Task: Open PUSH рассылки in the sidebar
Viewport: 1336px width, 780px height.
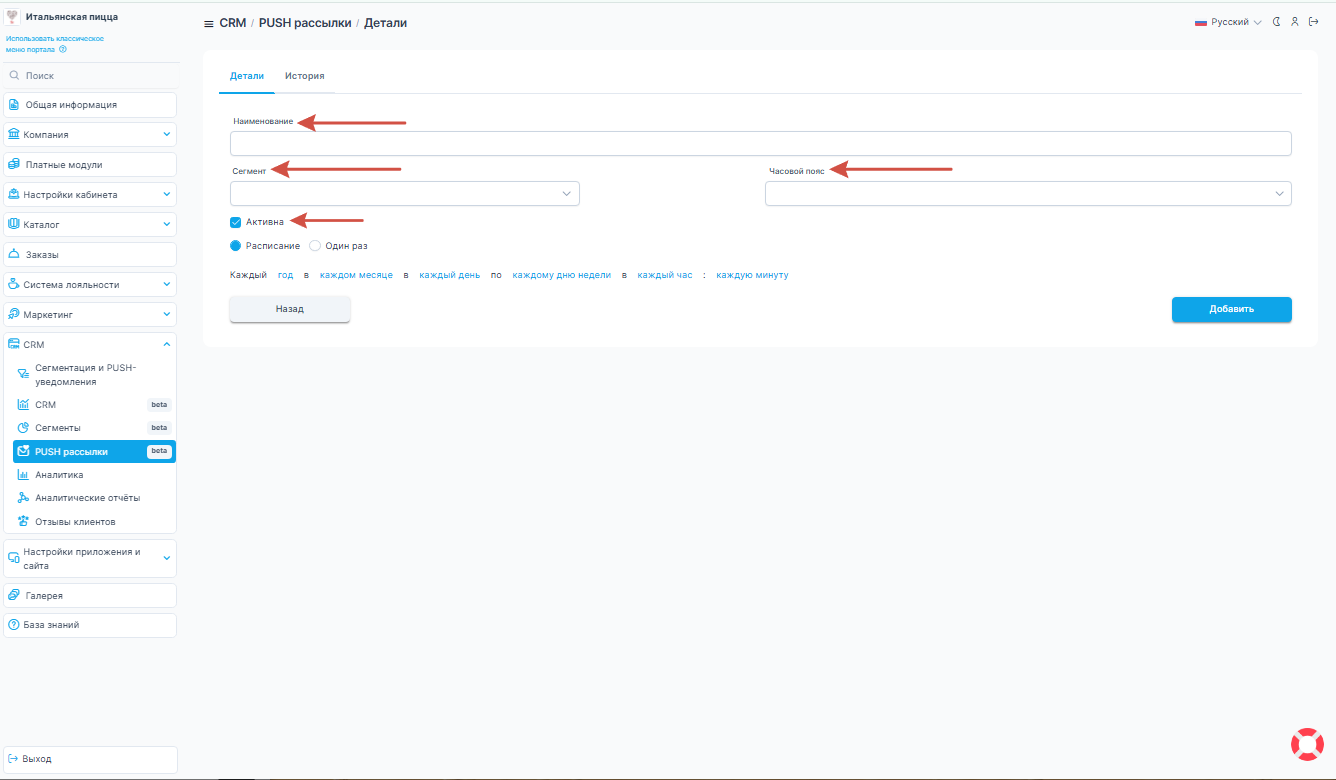Action: pos(94,452)
